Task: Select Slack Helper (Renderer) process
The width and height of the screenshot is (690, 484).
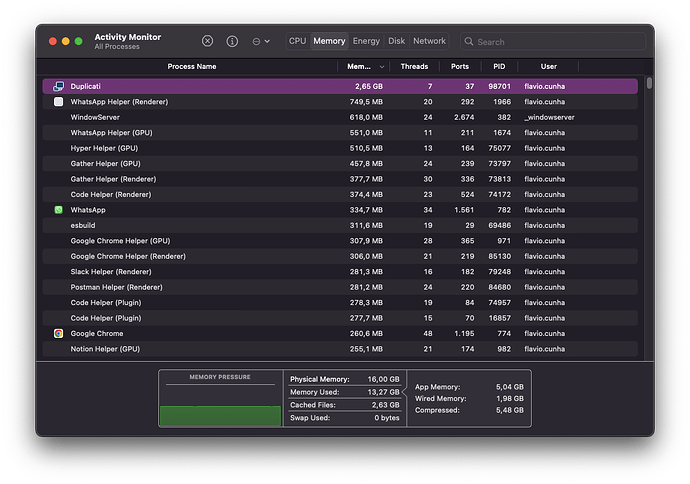Action: 340,271
